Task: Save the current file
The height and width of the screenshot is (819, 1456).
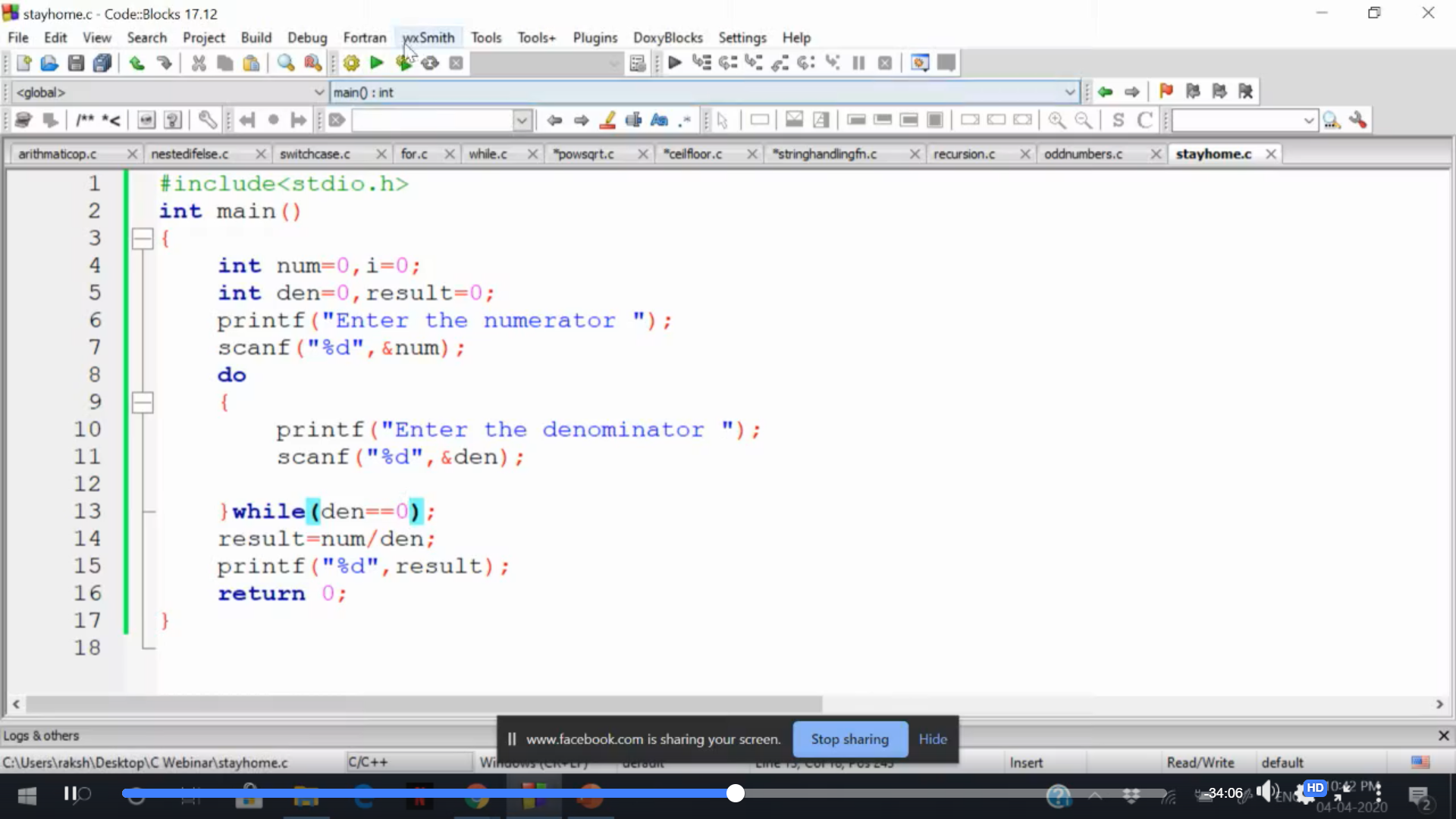Action: point(76,63)
